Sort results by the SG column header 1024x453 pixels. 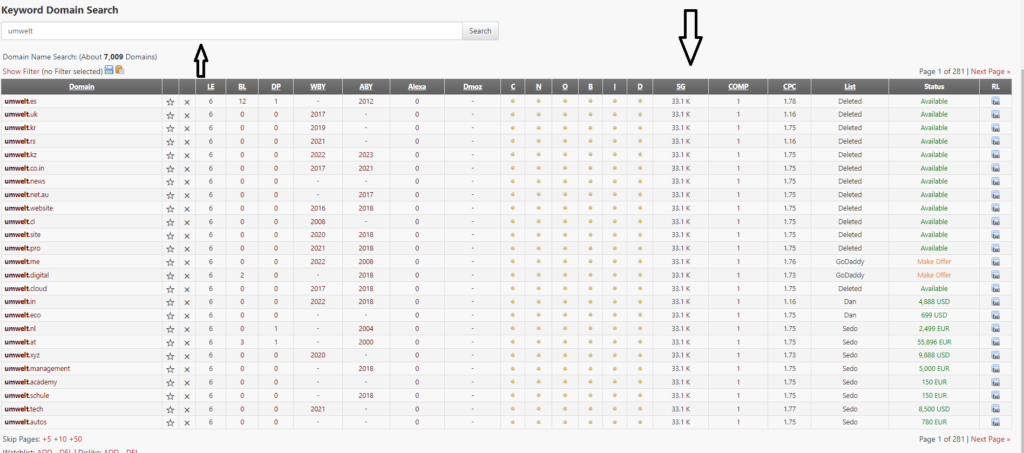click(681, 87)
